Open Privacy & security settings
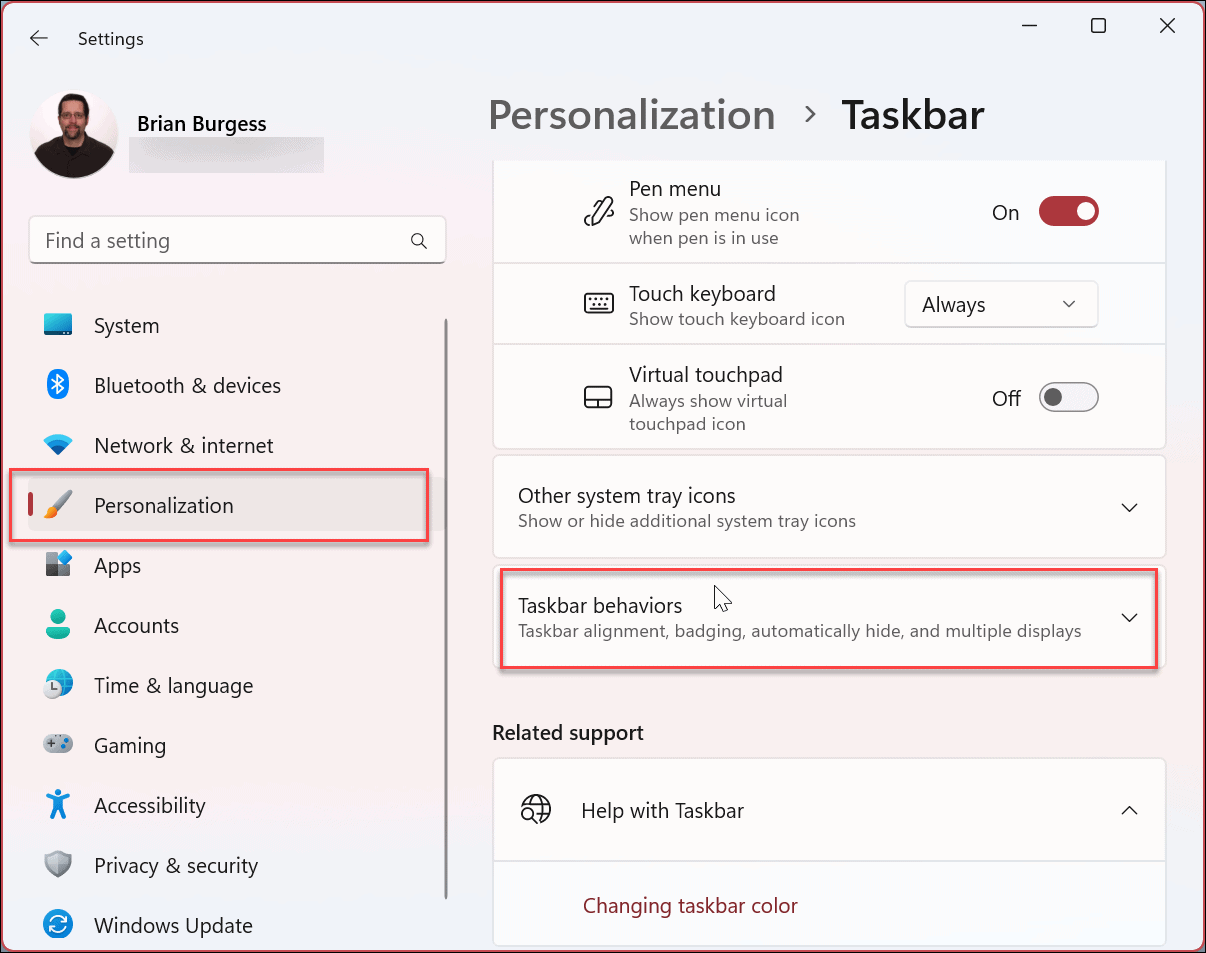Image resolution: width=1206 pixels, height=953 pixels. (x=58, y=865)
